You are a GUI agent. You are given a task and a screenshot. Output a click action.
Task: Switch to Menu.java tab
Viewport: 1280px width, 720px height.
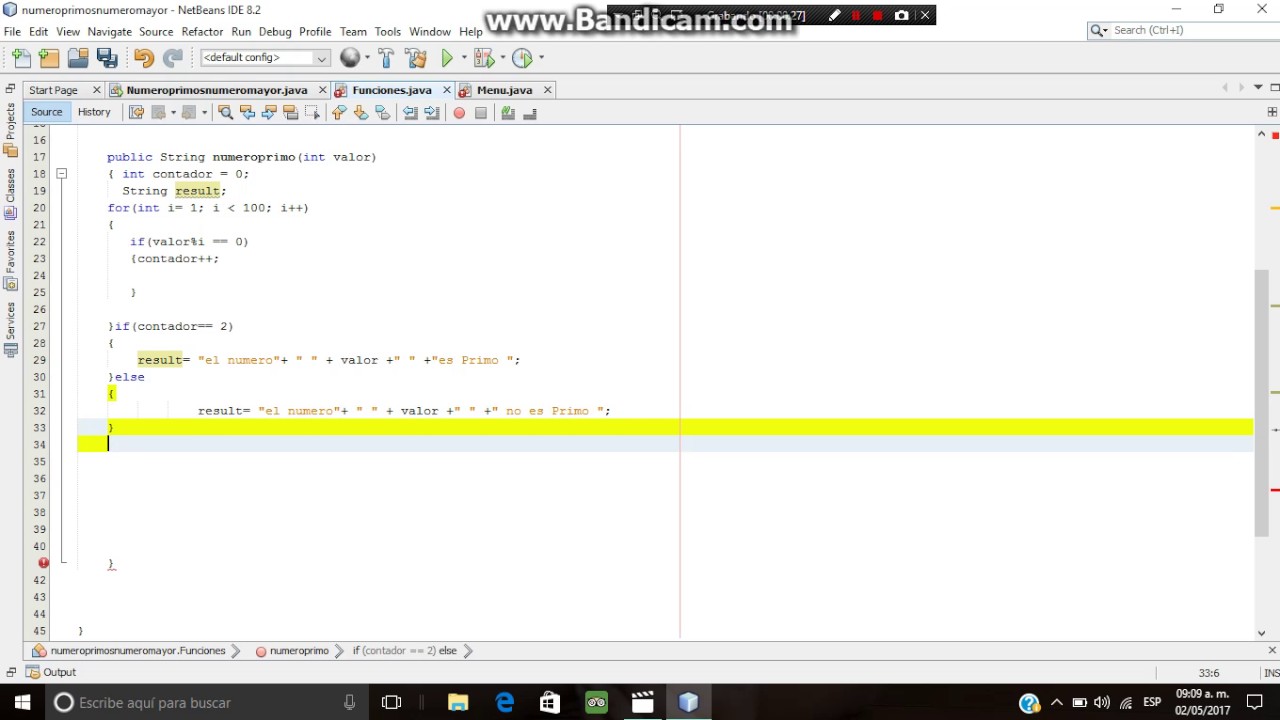(x=504, y=90)
